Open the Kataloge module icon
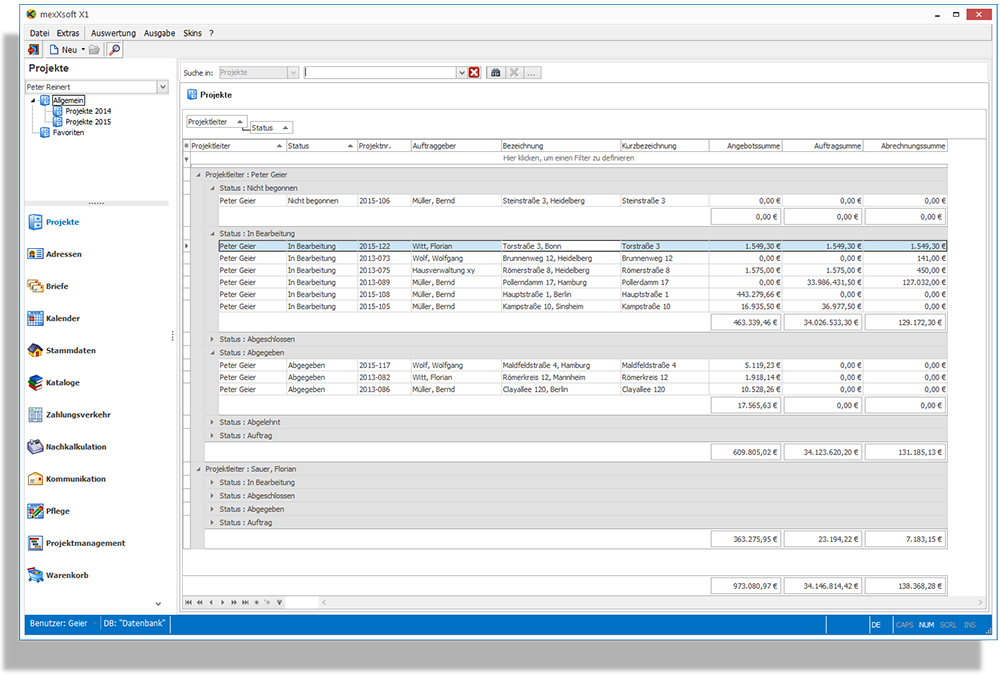 (x=36, y=383)
